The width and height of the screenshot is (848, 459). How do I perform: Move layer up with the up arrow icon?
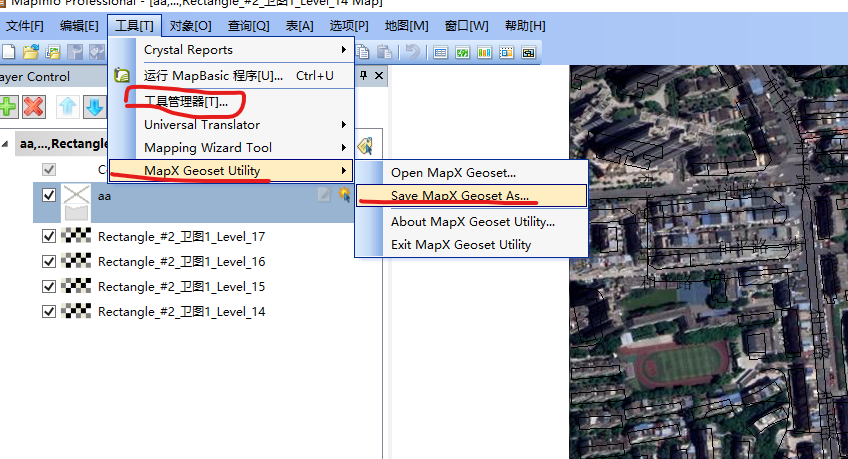click(67, 106)
